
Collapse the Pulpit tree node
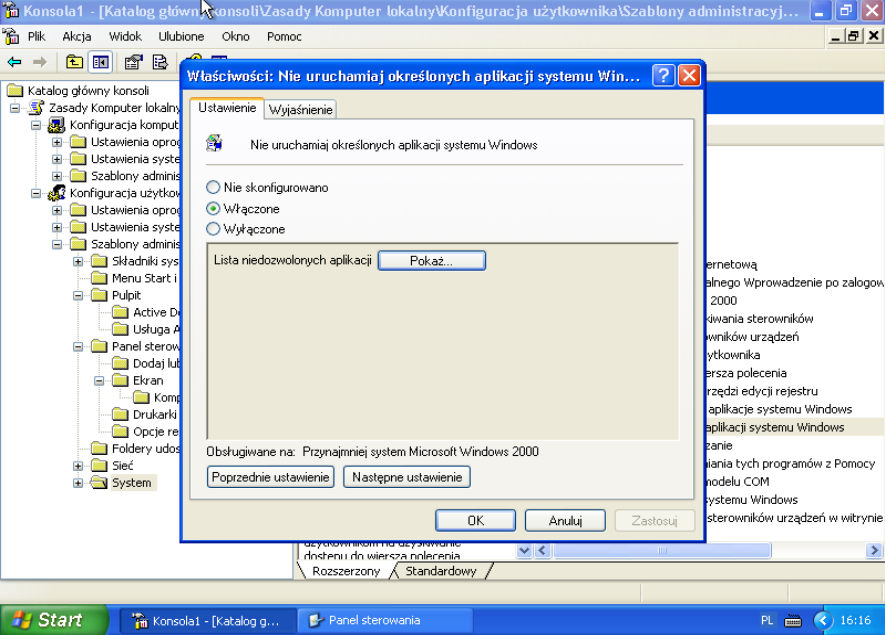pyautogui.click(x=78, y=296)
